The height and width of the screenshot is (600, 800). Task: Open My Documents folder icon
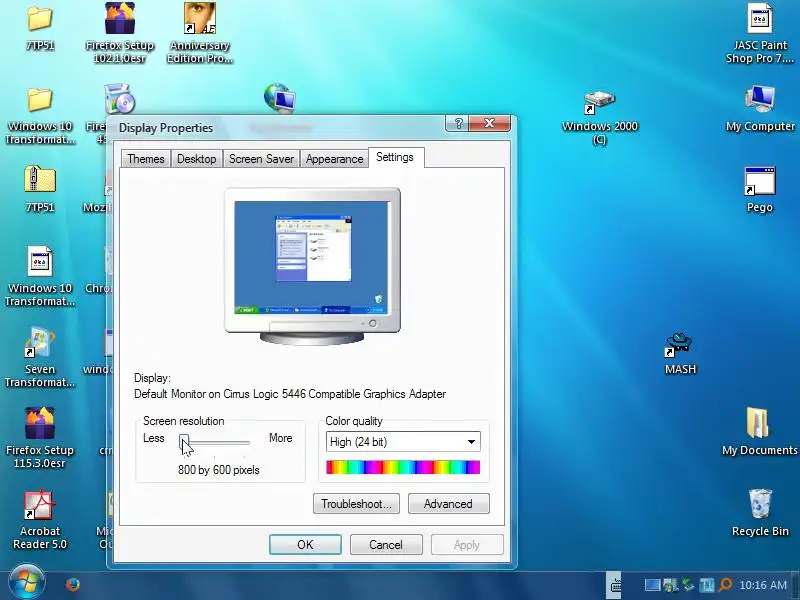coord(758,423)
